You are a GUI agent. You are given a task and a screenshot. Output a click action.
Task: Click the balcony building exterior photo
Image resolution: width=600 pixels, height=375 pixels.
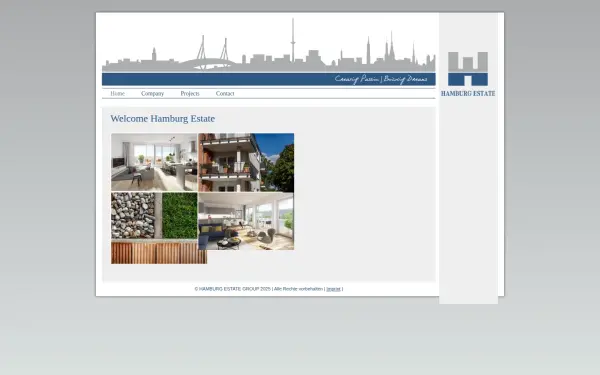click(246, 162)
